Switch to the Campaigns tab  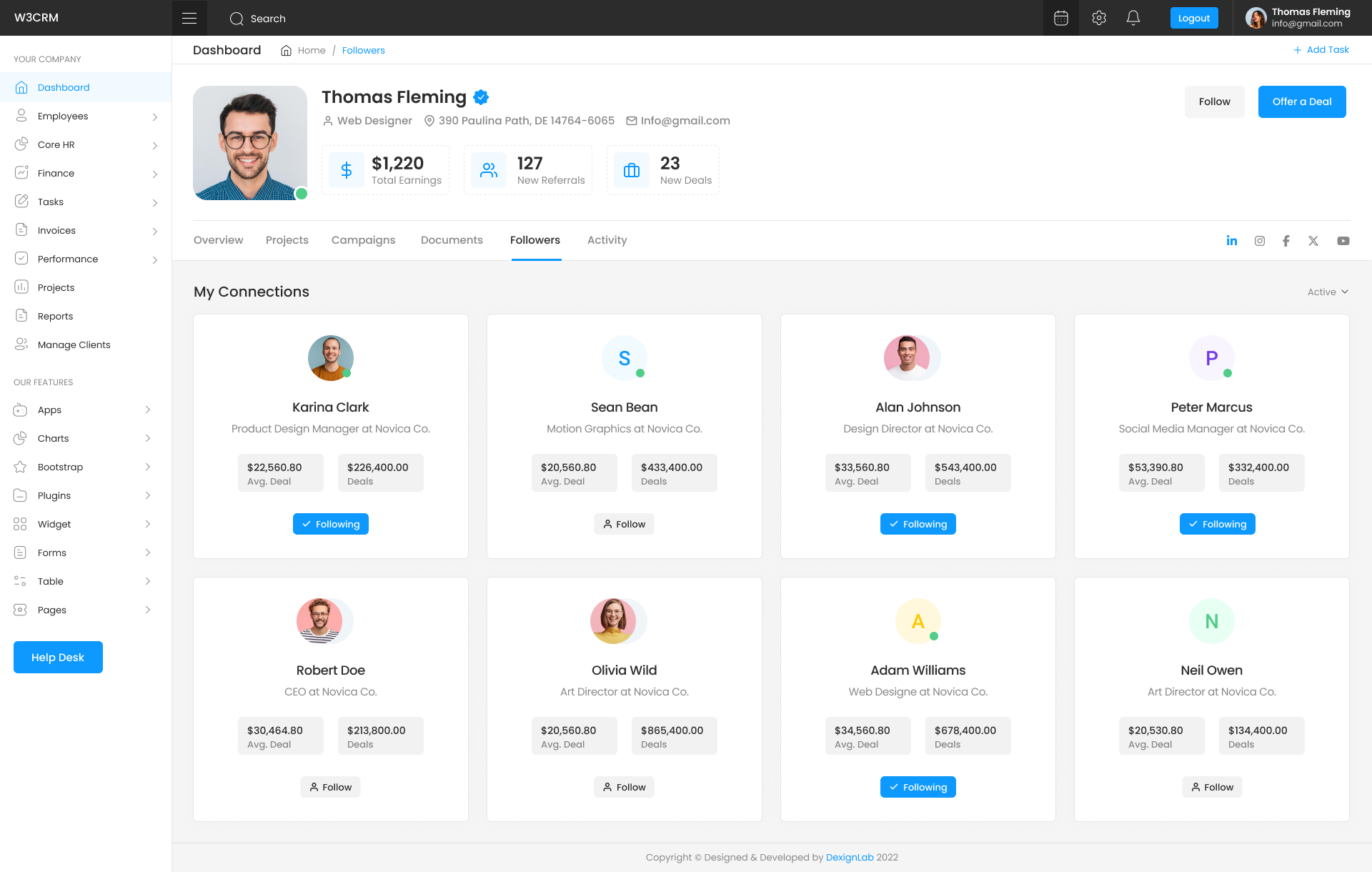click(x=363, y=240)
